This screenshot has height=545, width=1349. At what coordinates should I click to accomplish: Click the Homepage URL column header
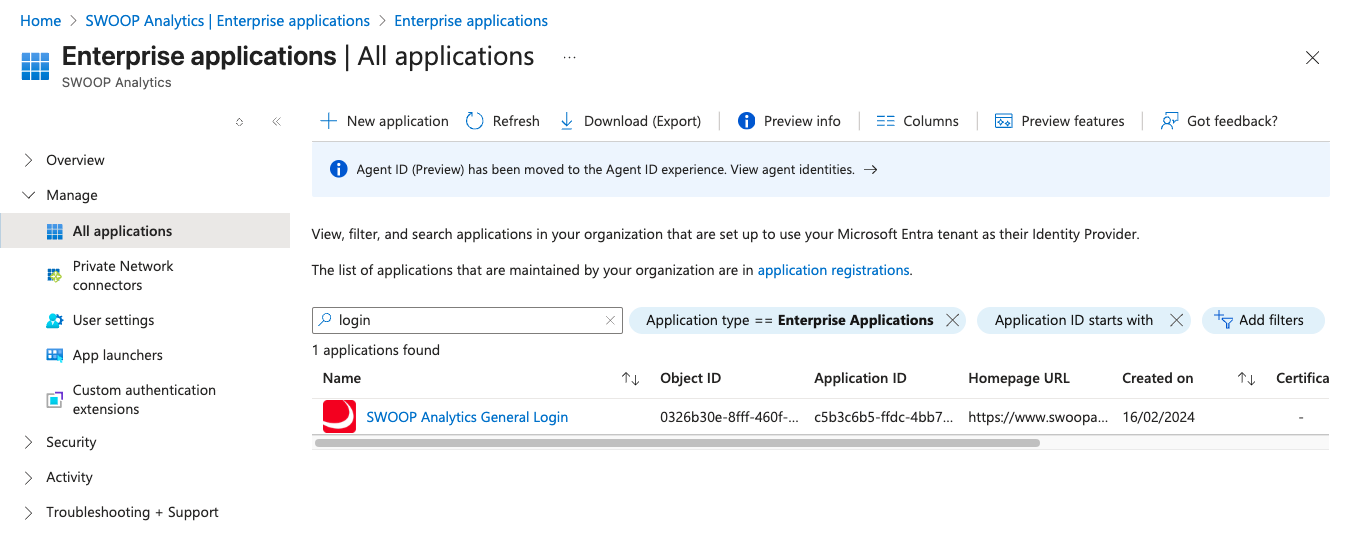(x=1019, y=378)
